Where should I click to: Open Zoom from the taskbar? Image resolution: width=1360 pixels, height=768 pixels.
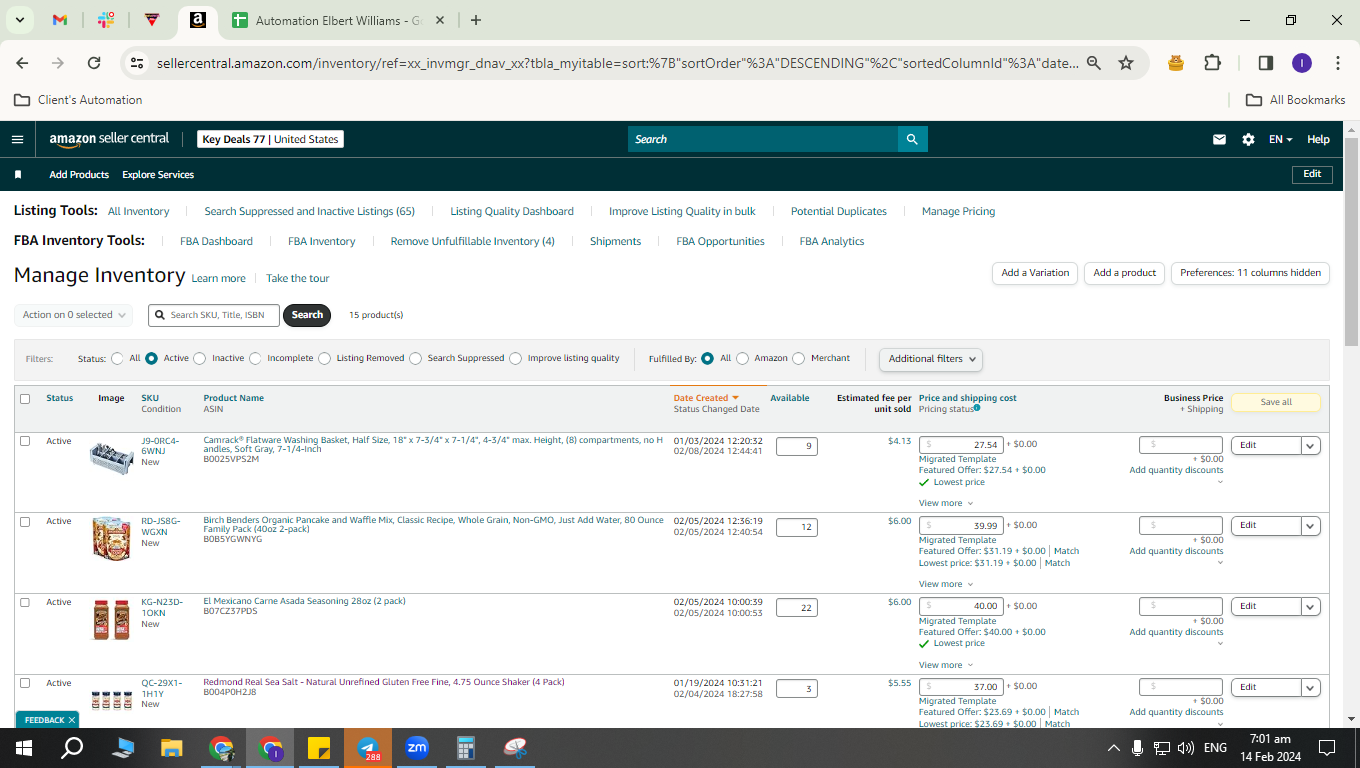click(x=417, y=748)
